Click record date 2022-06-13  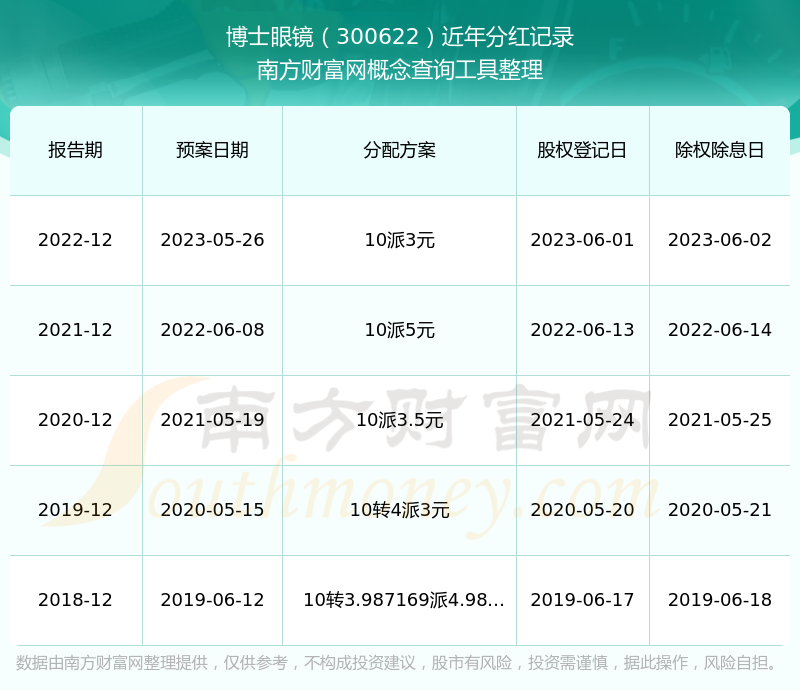[x=582, y=330]
